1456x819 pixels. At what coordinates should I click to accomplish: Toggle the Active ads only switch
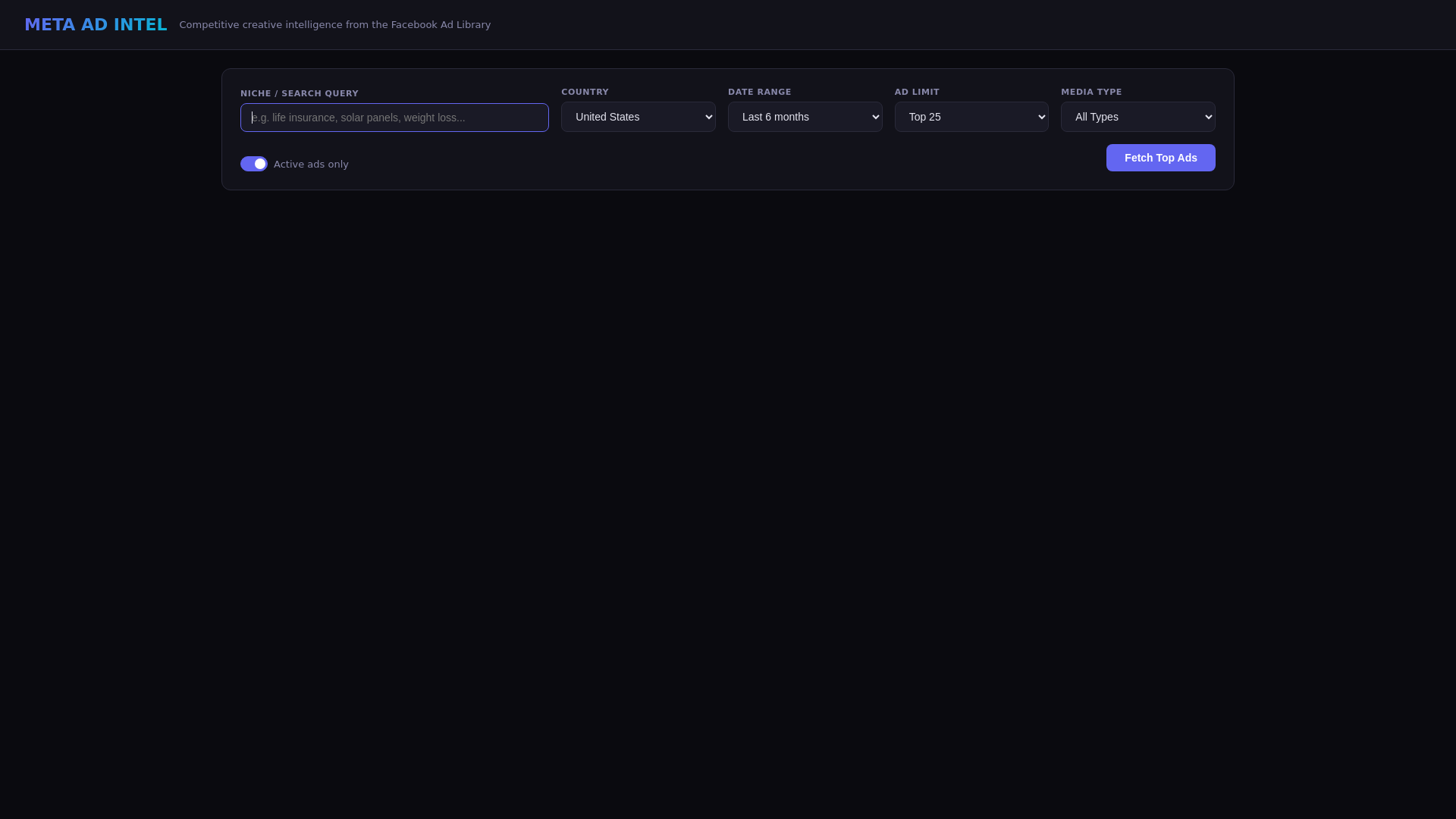click(254, 164)
